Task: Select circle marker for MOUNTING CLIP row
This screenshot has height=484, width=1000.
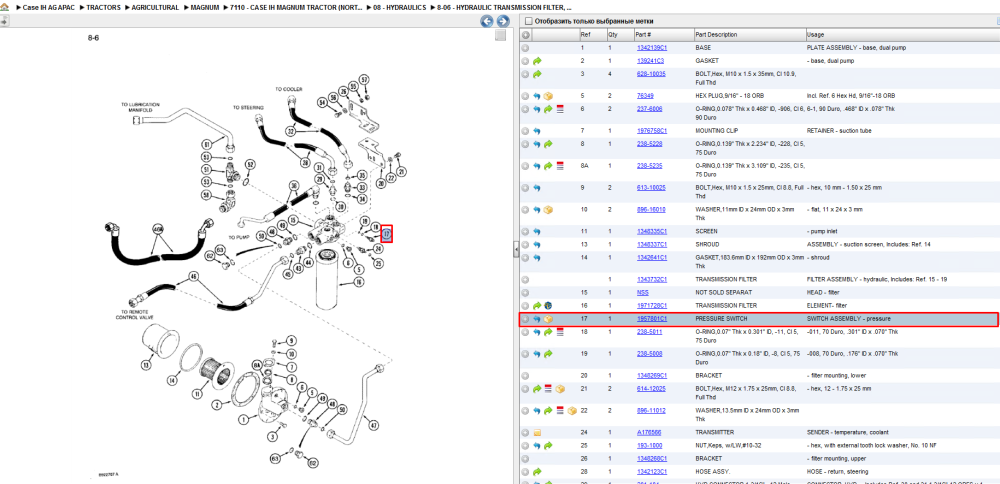Action: coord(526,131)
